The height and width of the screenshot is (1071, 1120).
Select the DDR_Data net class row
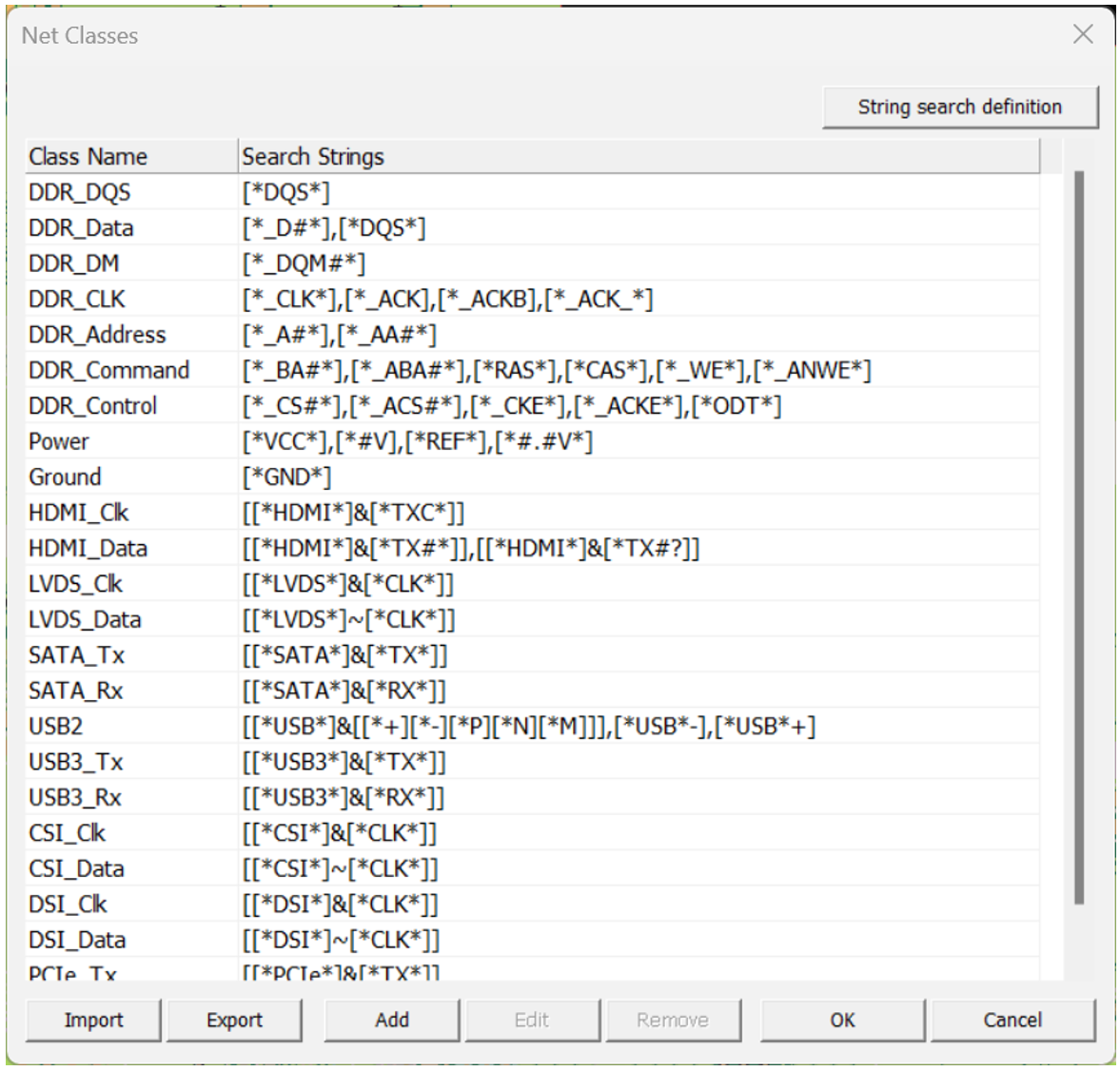pos(133,227)
